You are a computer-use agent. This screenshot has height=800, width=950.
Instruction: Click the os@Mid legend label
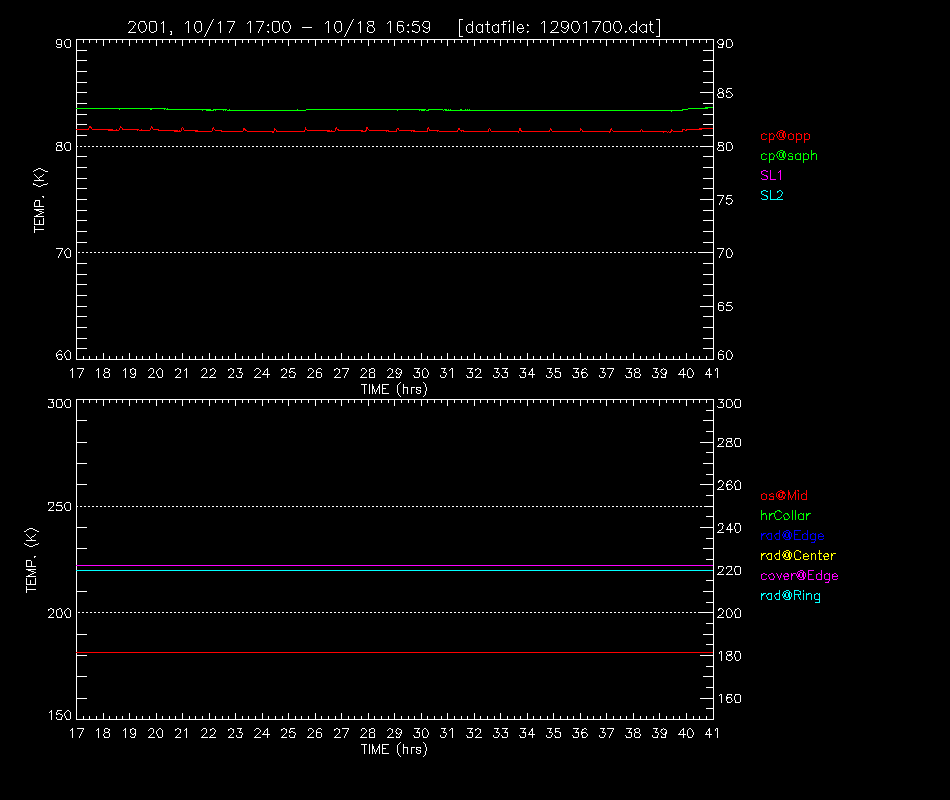pos(784,496)
